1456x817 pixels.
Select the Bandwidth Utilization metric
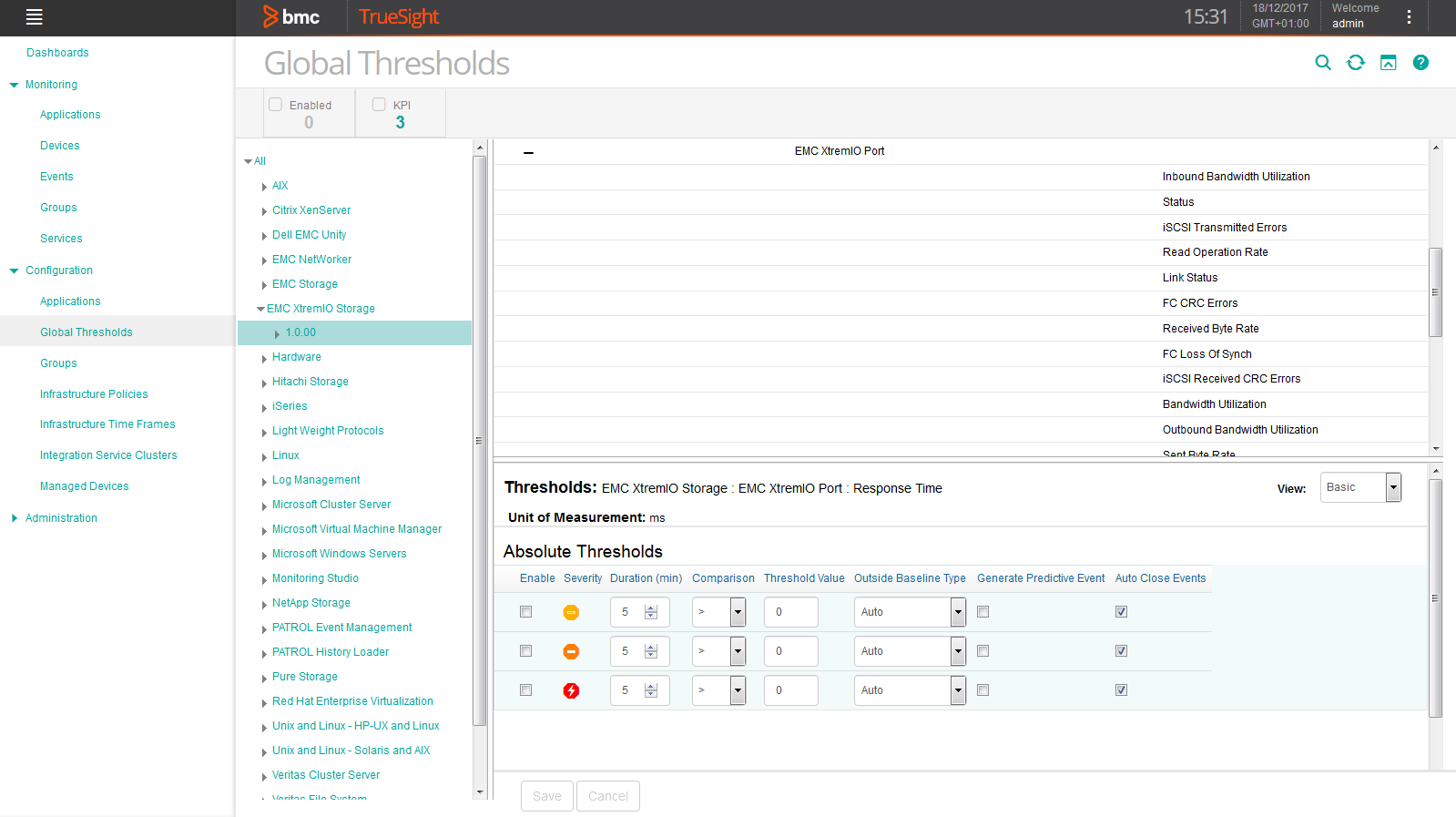click(1215, 404)
